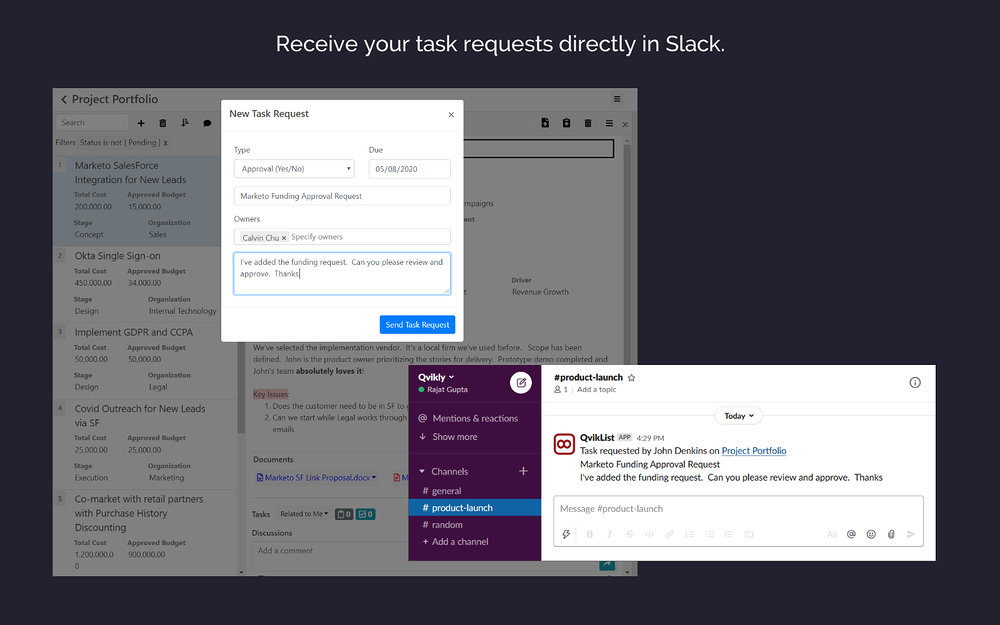Click the QvikList sender name

(x=597, y=438)
